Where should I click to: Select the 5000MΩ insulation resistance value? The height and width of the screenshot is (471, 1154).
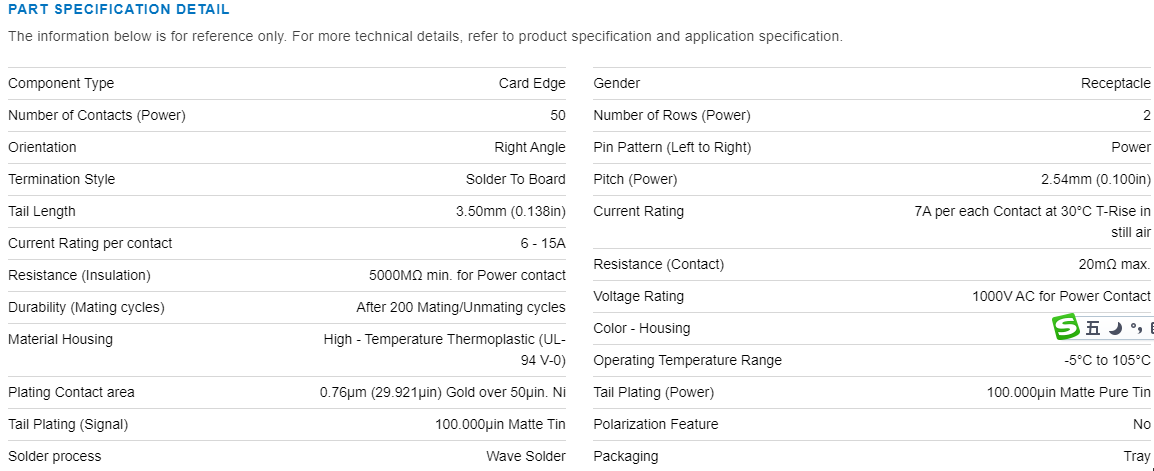pos(467,275)
